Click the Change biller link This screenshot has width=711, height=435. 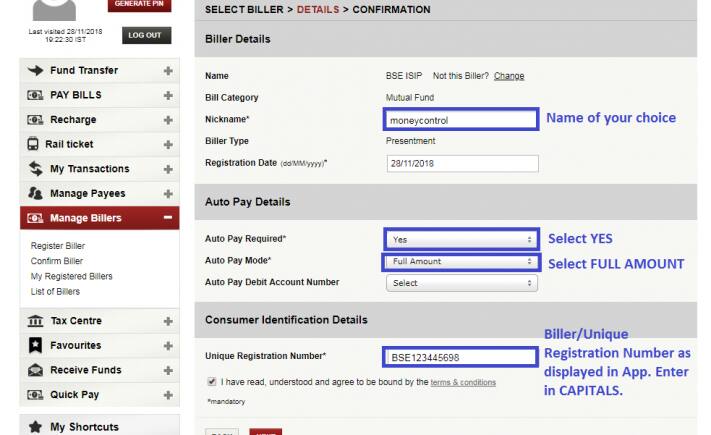(508, 76)
